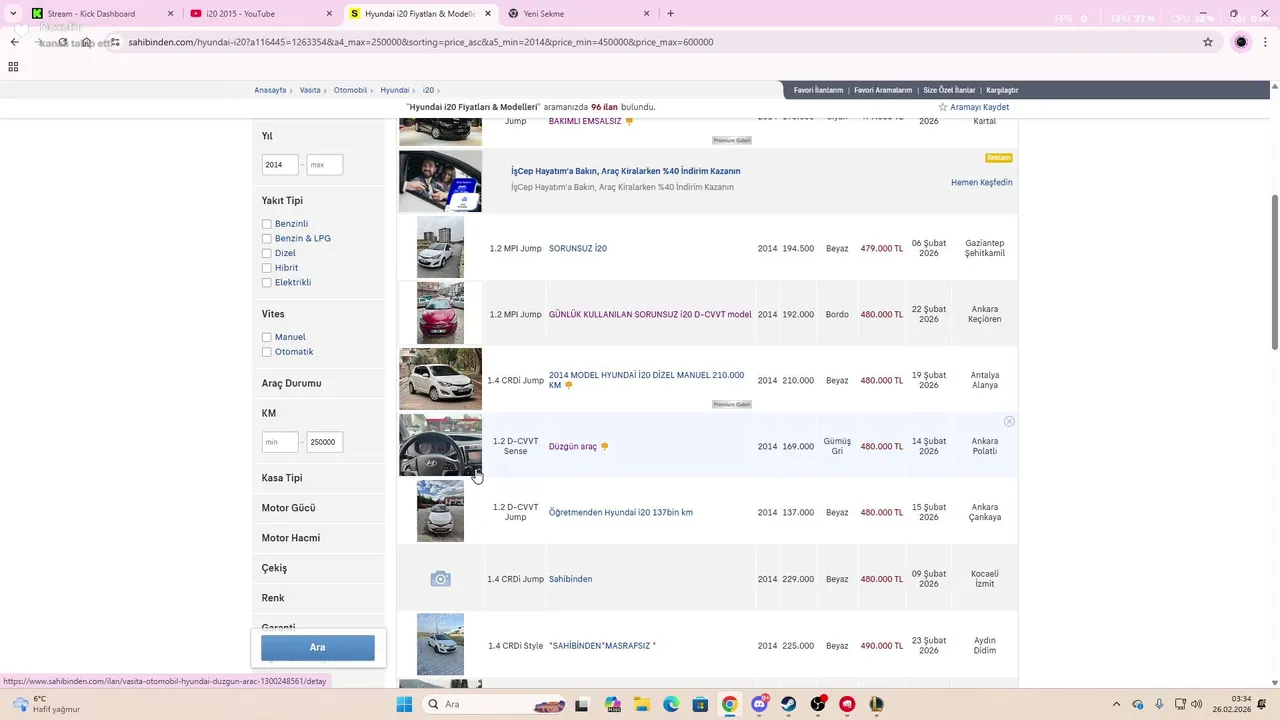1280x720 pixels.
Task: Open the tab search dropdown arrow
Action: click(x=13, y=14)
